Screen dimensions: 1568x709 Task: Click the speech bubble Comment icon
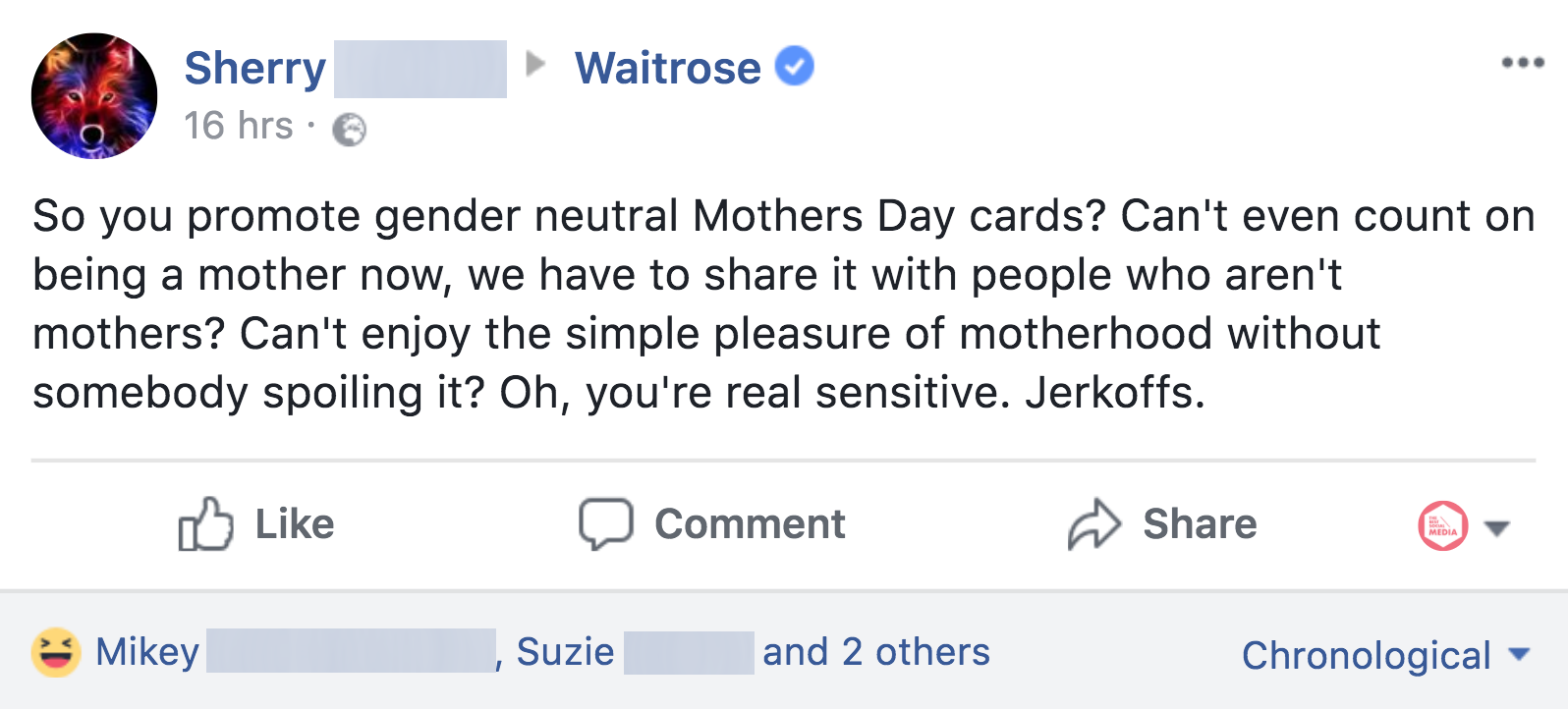605,523
